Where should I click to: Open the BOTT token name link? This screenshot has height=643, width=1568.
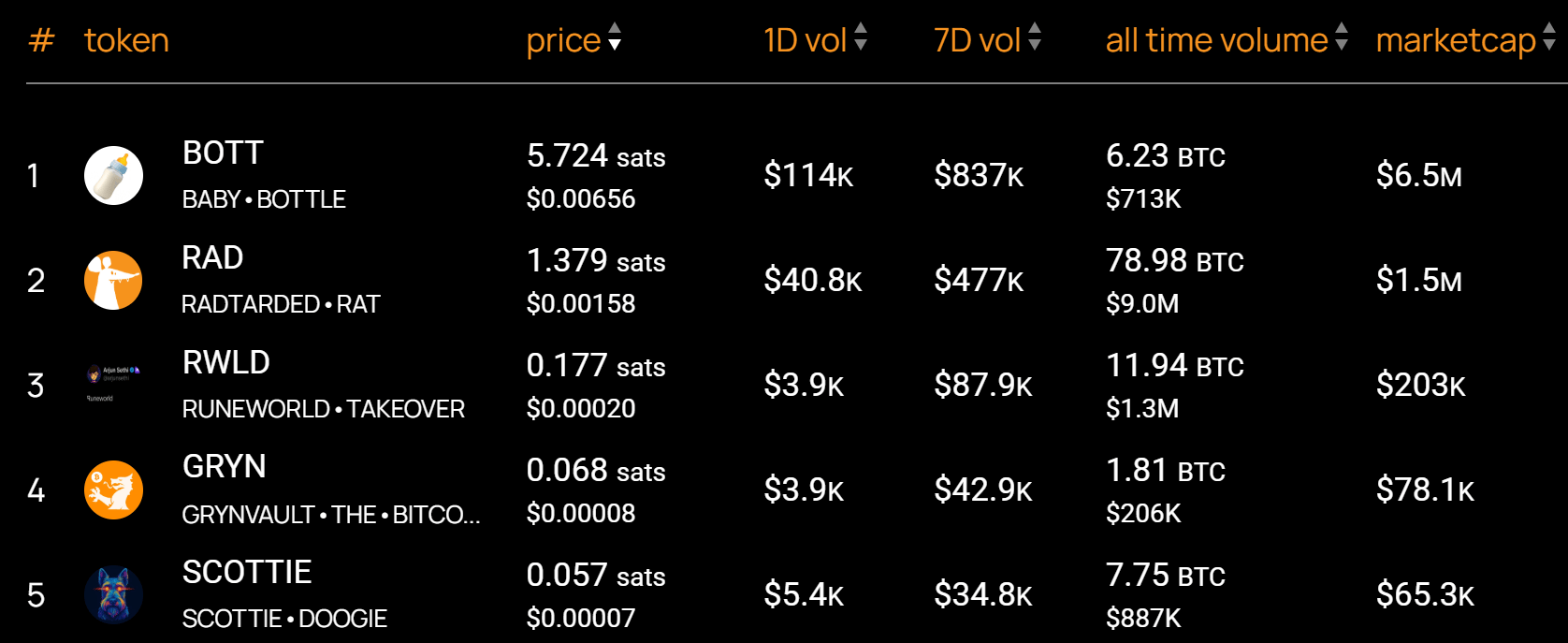223,153
